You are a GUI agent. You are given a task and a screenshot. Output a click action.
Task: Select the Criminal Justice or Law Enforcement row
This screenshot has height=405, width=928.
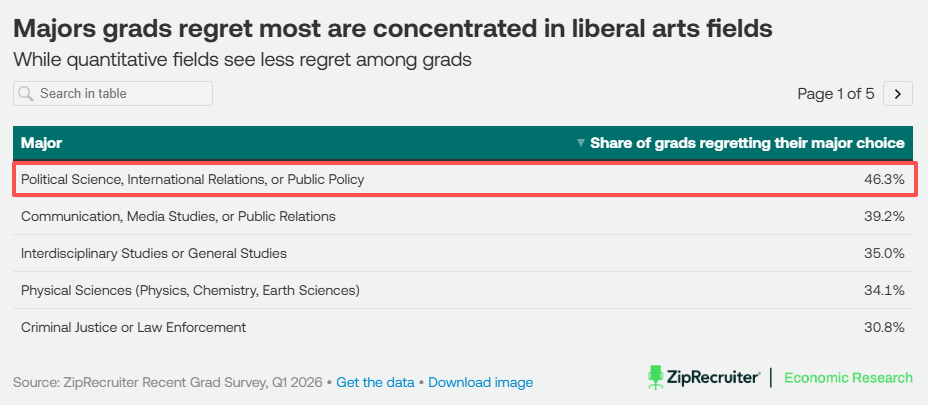pyautogui.click(x=463, y=327)
